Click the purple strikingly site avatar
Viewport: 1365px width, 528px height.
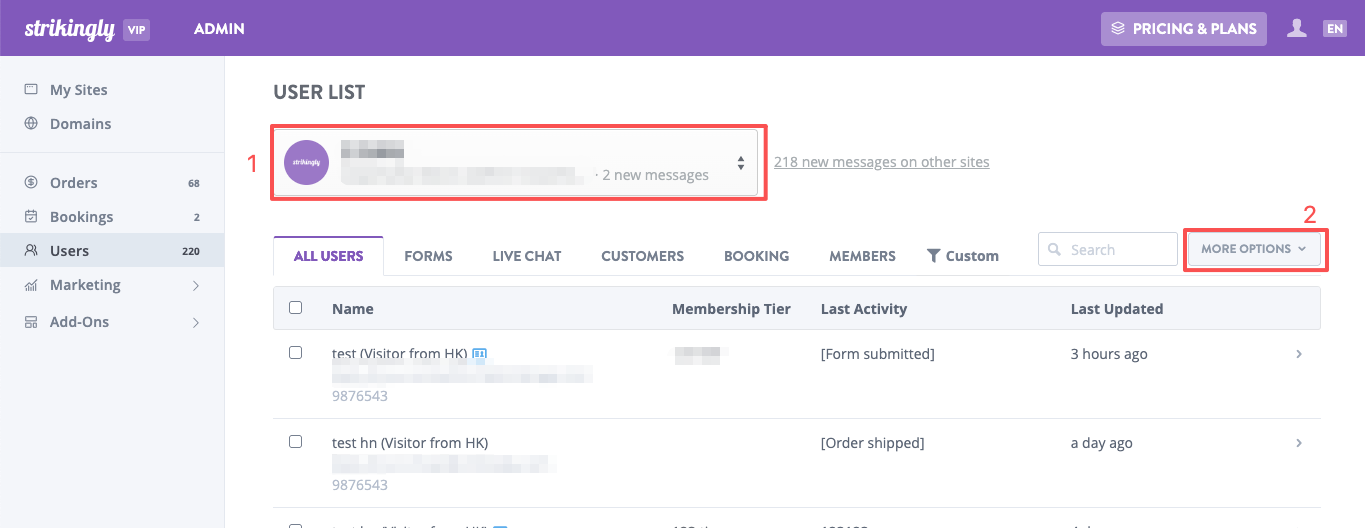click(x=307, y=162)
